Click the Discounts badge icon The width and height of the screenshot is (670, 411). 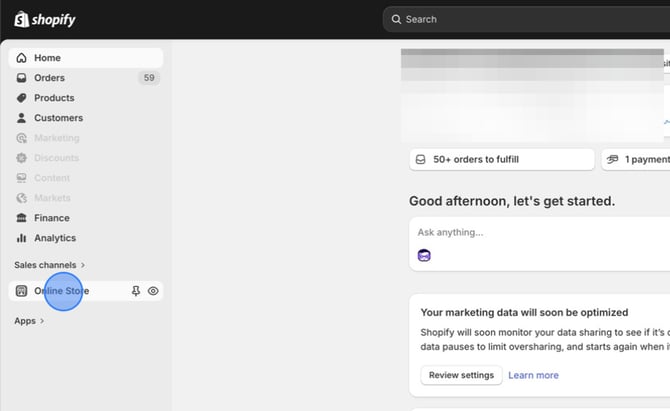point(21,158)
